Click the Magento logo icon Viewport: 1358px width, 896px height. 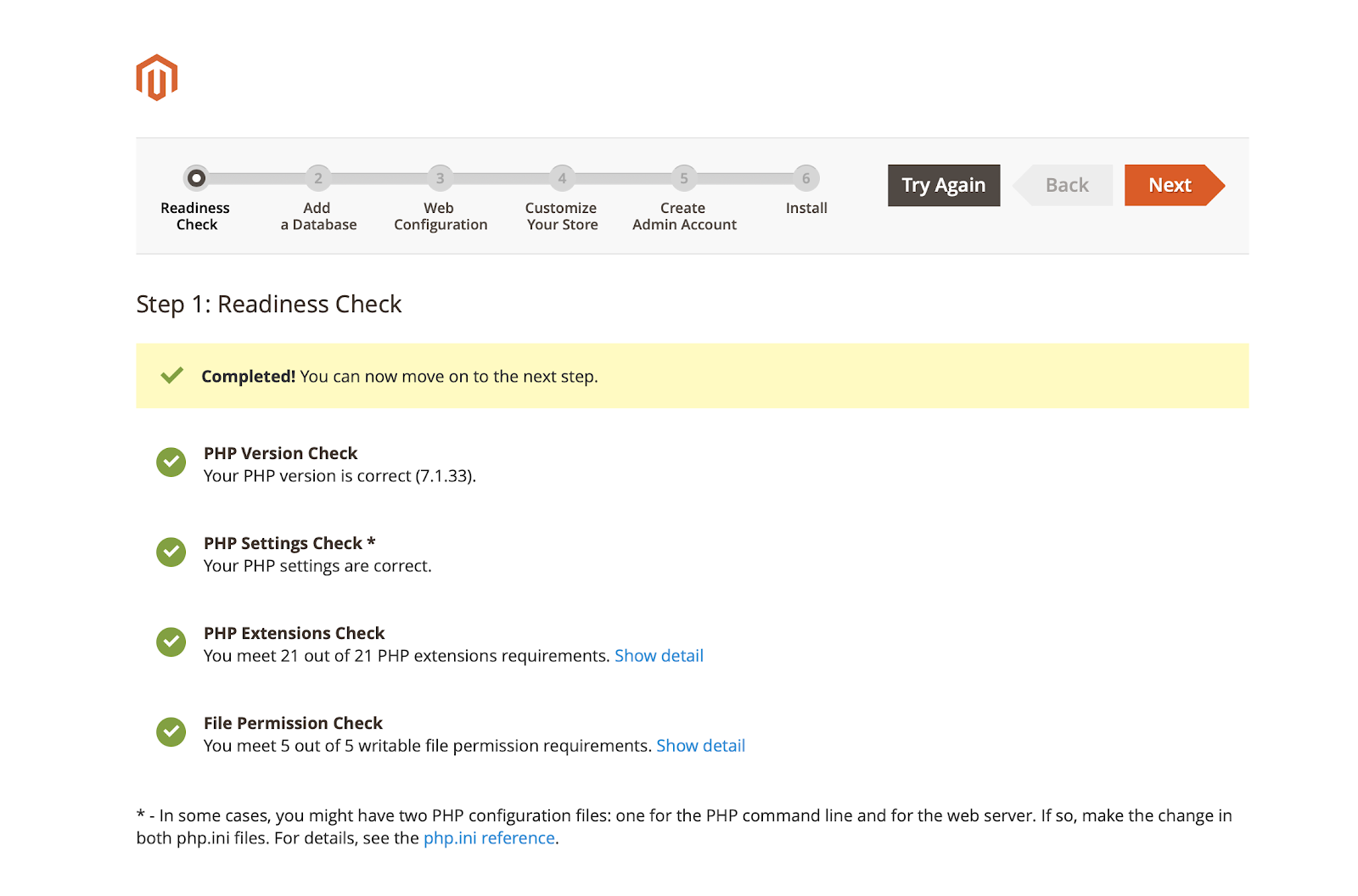[157, 78]
